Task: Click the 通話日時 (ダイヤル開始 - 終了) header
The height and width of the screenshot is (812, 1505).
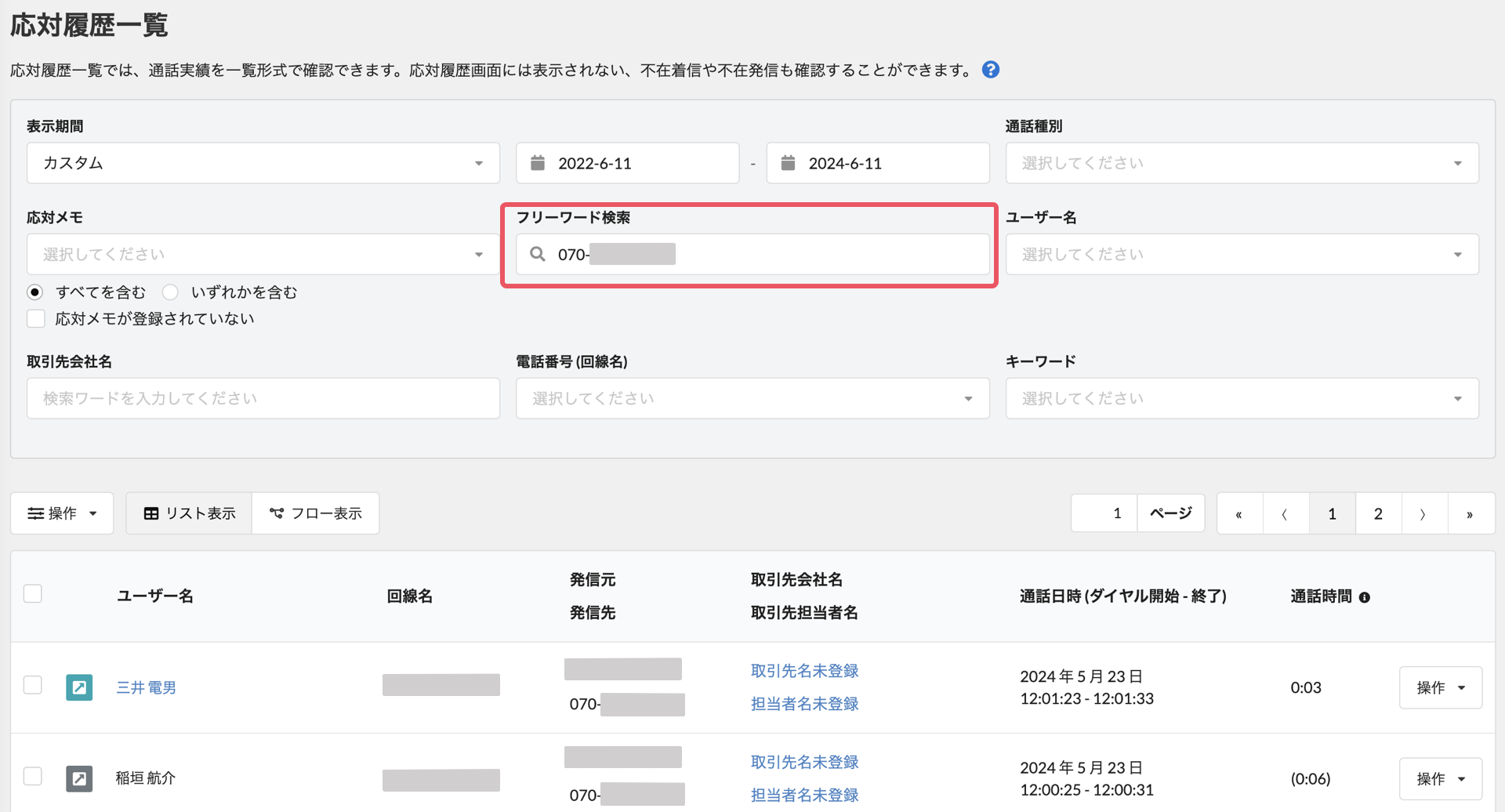Action: 1123,596
